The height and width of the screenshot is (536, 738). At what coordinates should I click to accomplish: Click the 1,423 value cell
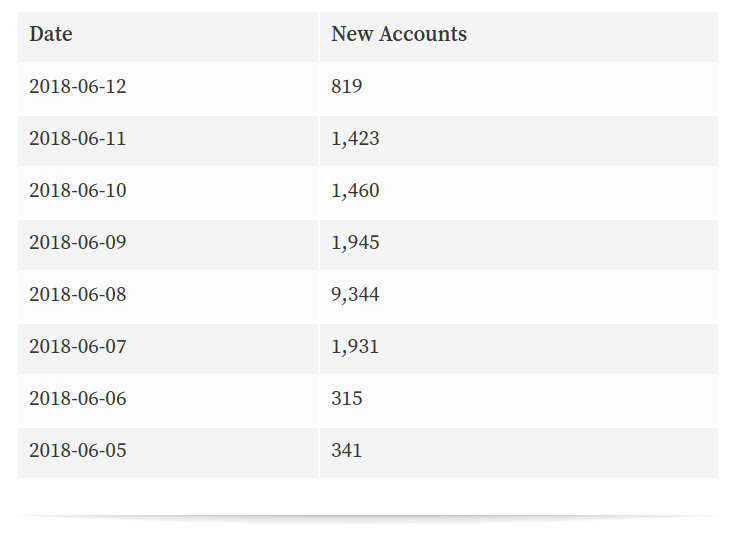coord(519,141)
